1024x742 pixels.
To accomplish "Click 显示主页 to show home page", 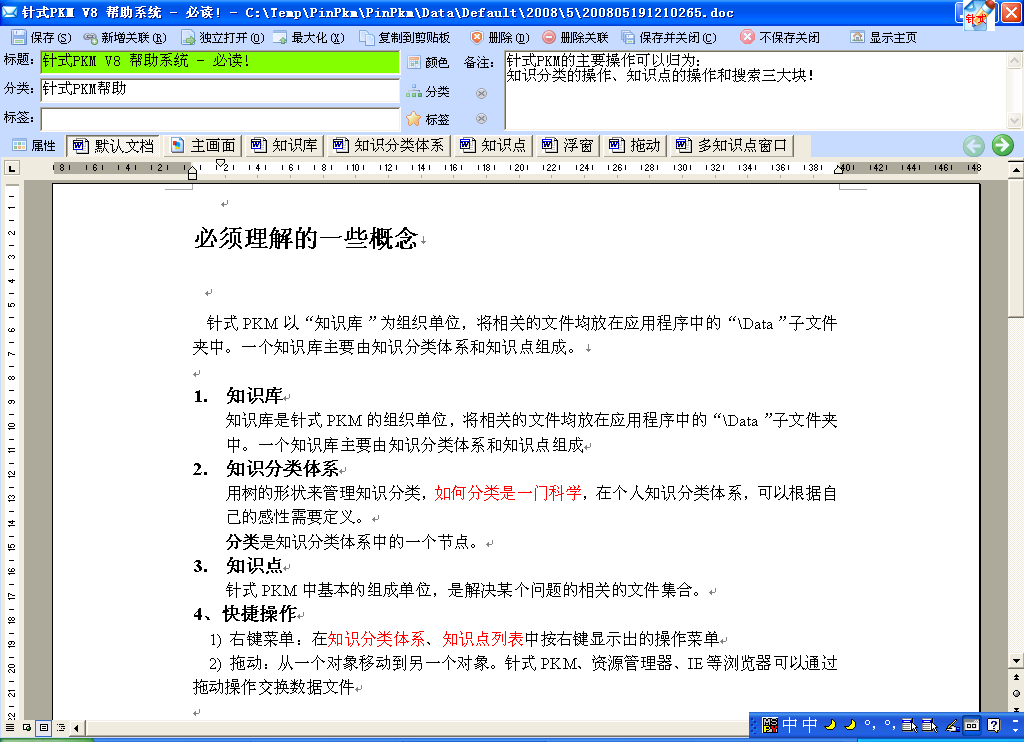I will tap(883, 37).
